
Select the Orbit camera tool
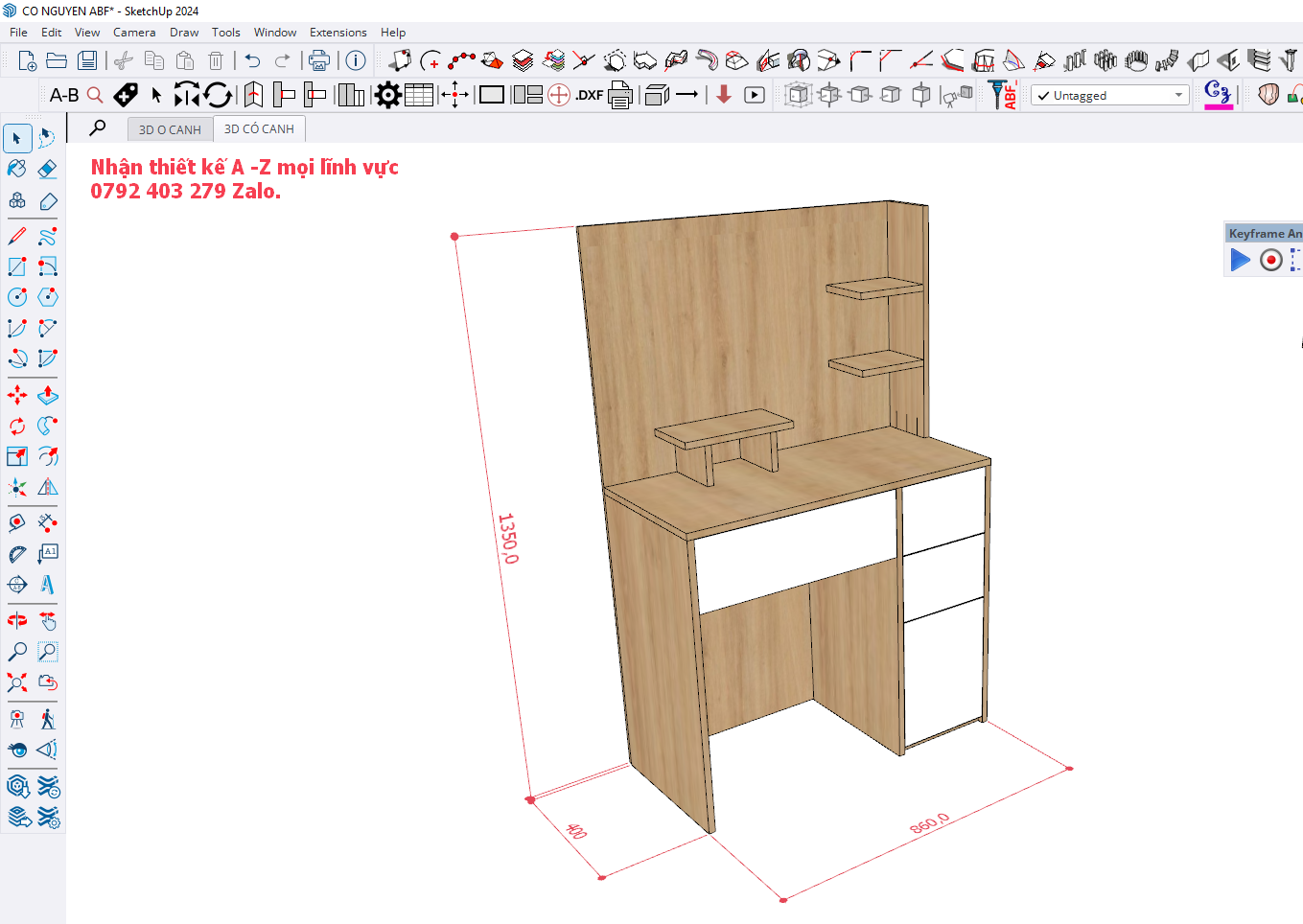(17, 621)
